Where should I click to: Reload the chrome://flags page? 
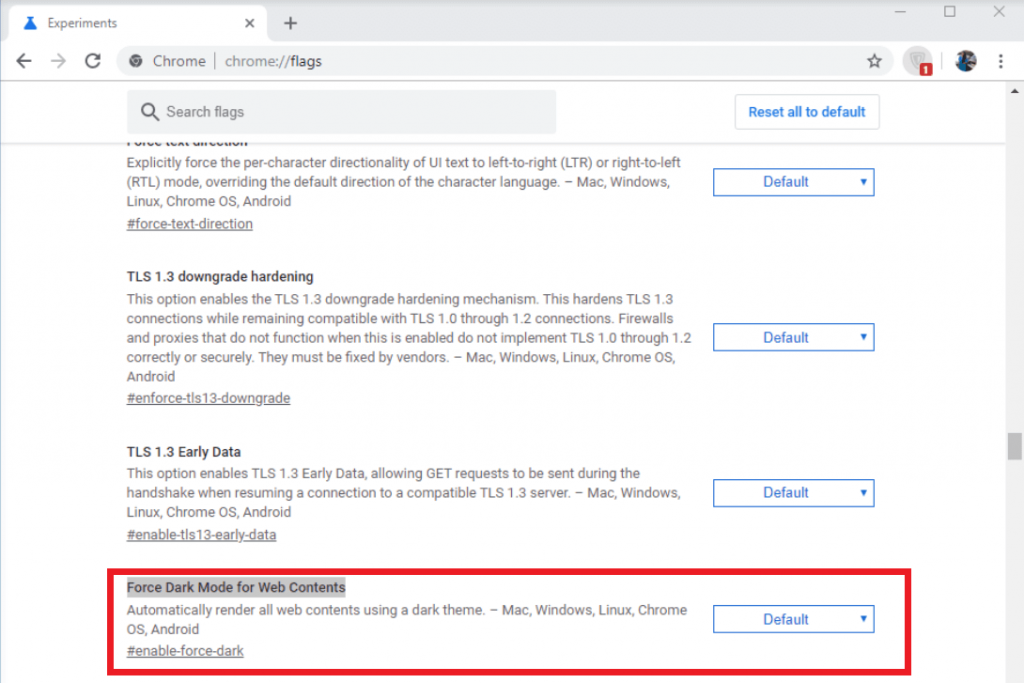[93, 61]
